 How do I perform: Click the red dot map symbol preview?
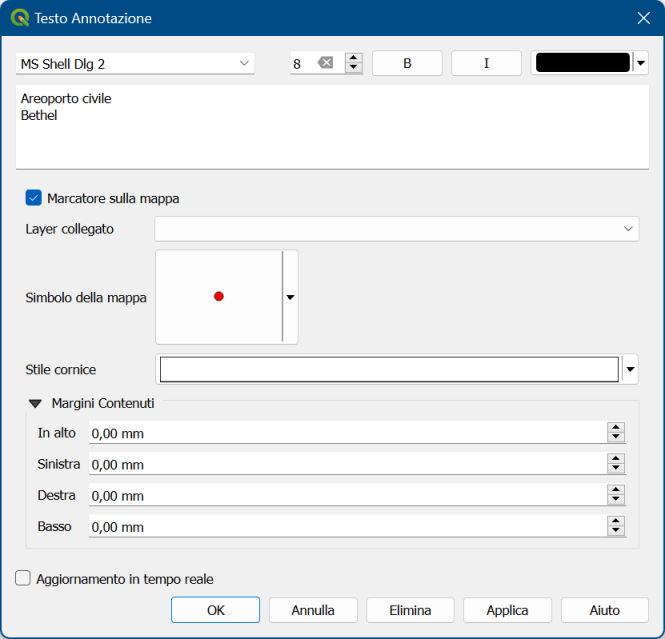coord(219,297)
